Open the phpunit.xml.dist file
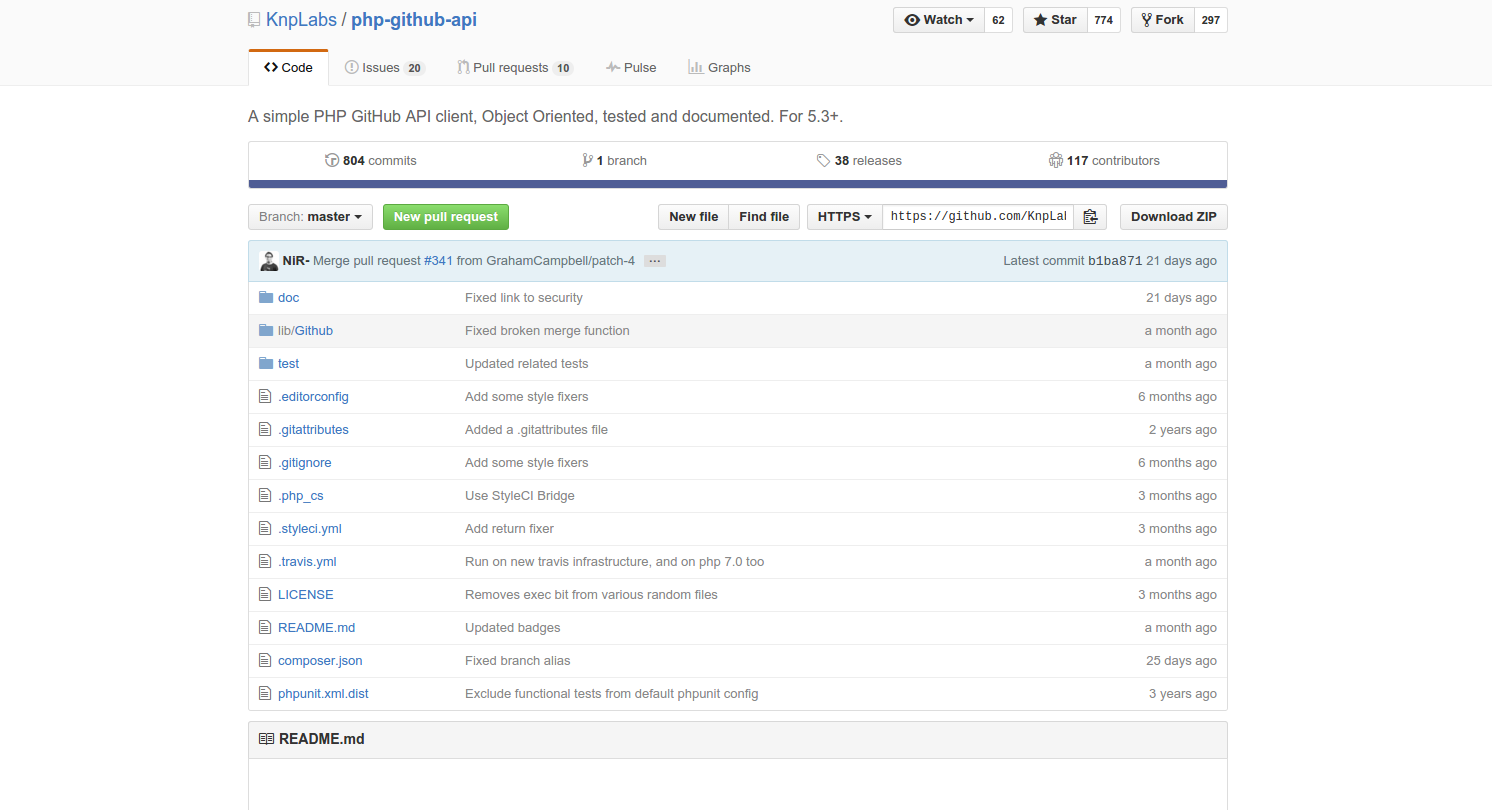1492x810 pixels. click(x=323, y=693)
